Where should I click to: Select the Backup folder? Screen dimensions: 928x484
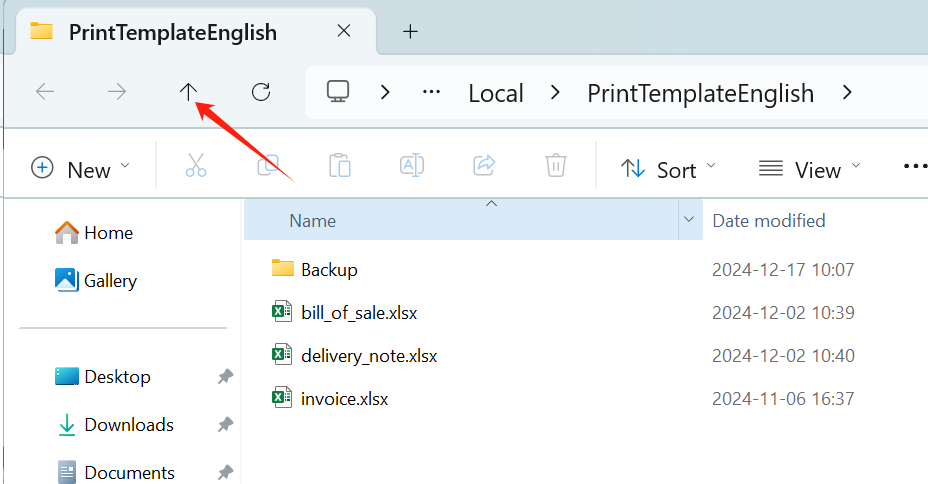click(x=329, y=269)
